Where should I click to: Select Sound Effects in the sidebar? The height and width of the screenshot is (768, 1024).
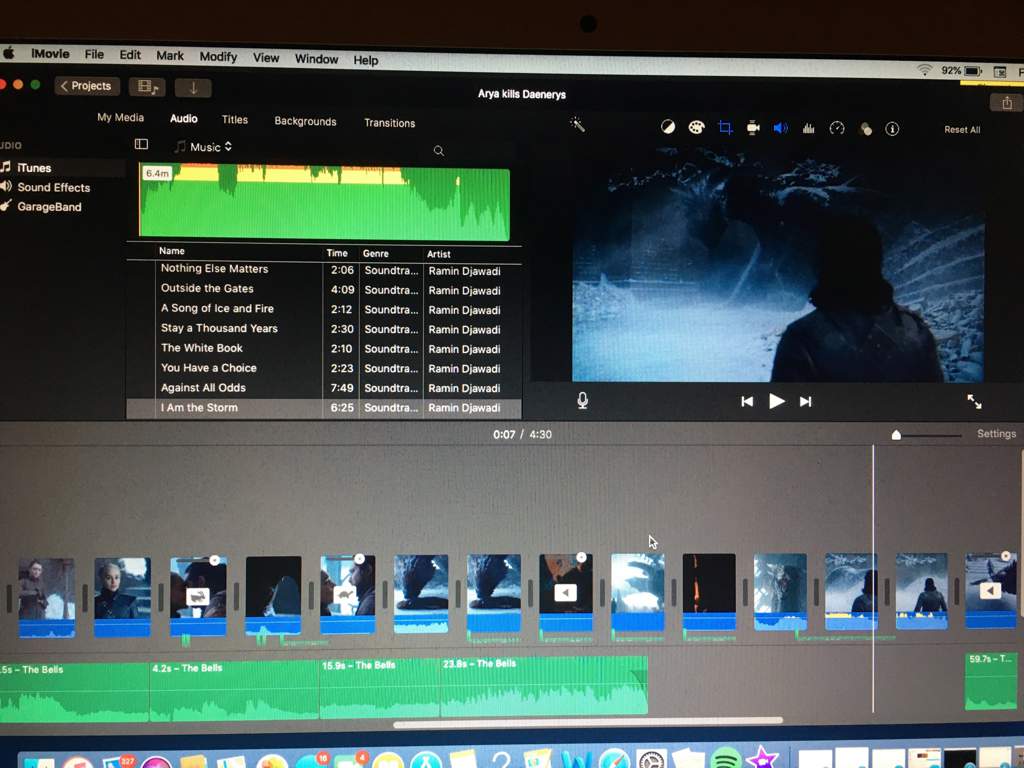54,187
